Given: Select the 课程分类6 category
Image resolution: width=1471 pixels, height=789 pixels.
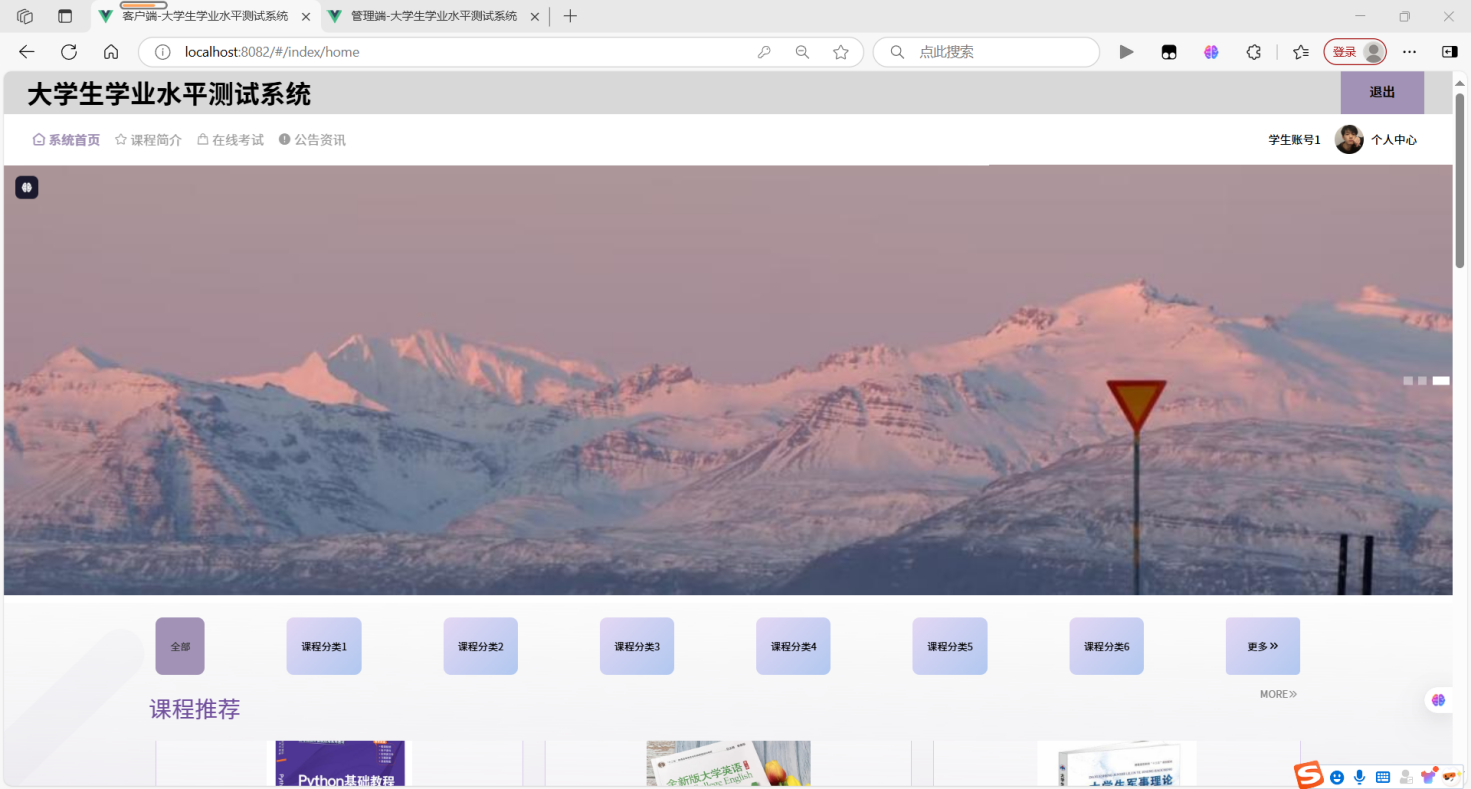Looking at the screenshot, I should (x=1107, y=646).
